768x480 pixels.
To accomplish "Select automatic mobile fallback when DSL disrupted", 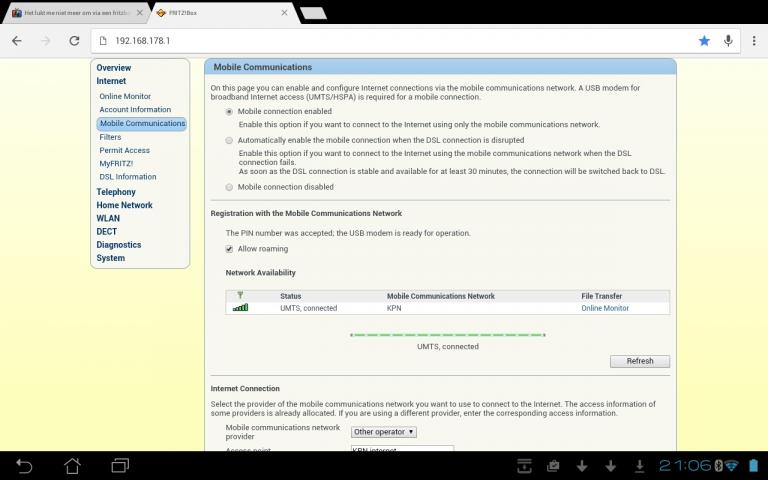I will (x=229, y=141).
